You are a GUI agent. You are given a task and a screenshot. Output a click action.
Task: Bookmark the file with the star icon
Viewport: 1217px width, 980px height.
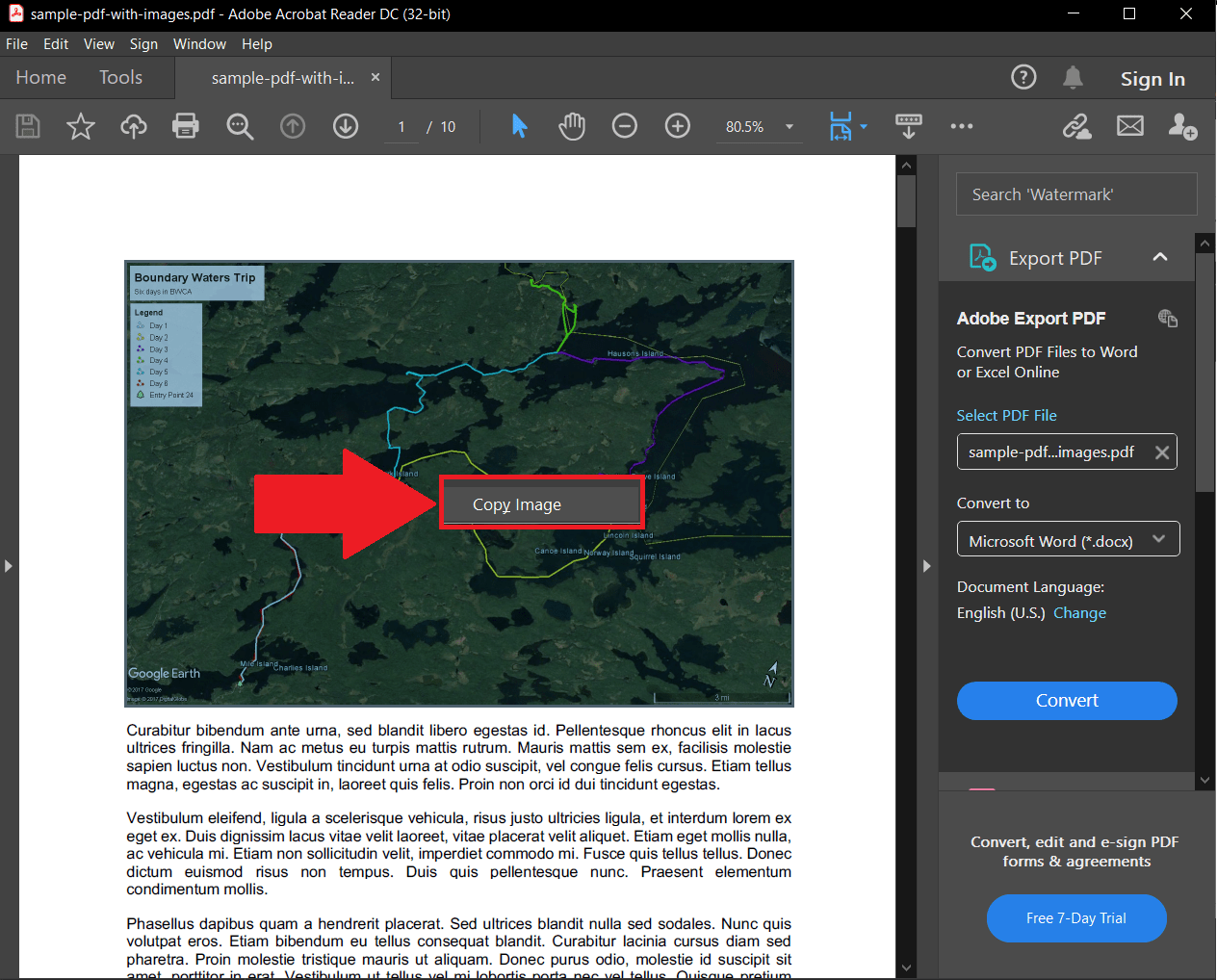pyautogui.click(x=81, y=126)
